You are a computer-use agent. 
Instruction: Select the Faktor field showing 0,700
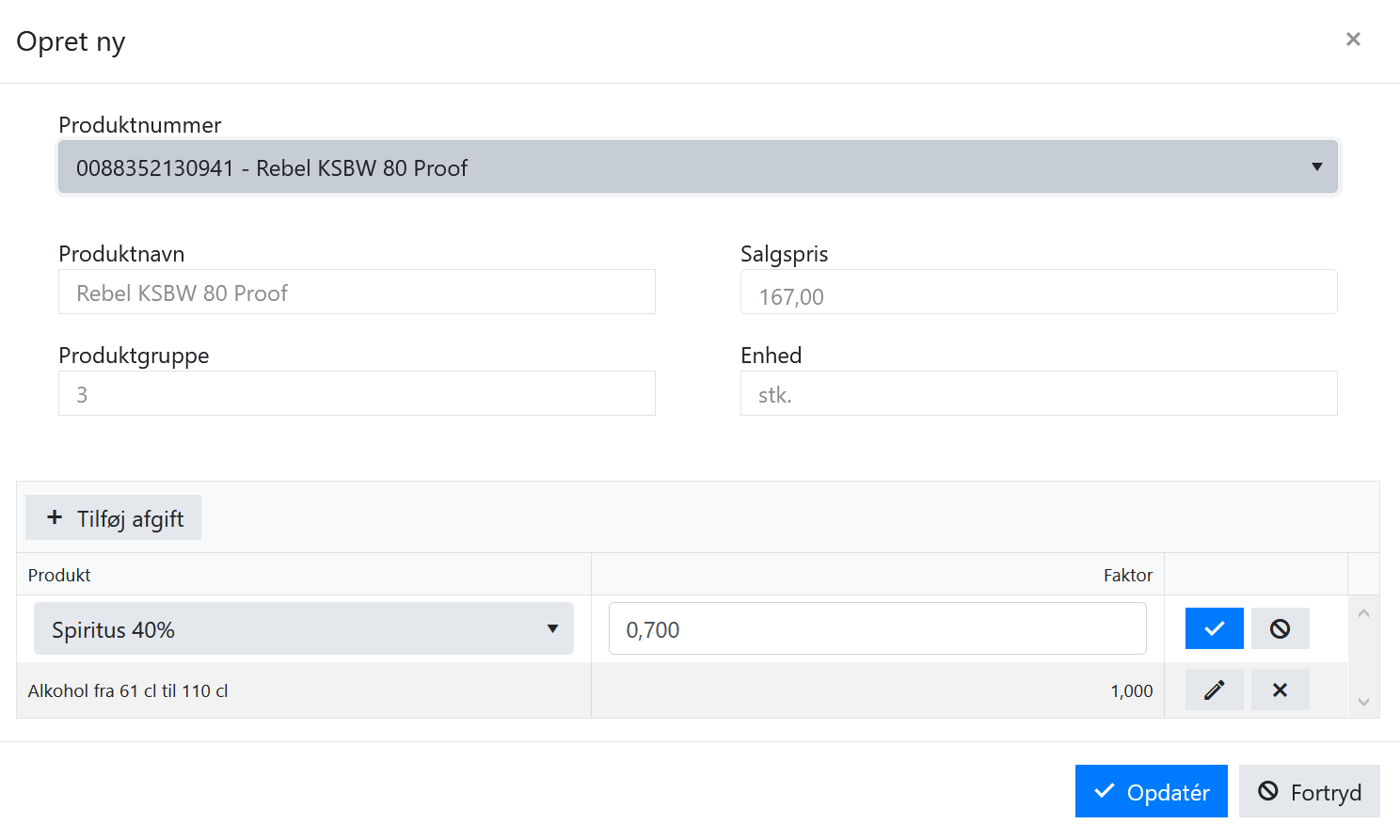tap(877, 628)
